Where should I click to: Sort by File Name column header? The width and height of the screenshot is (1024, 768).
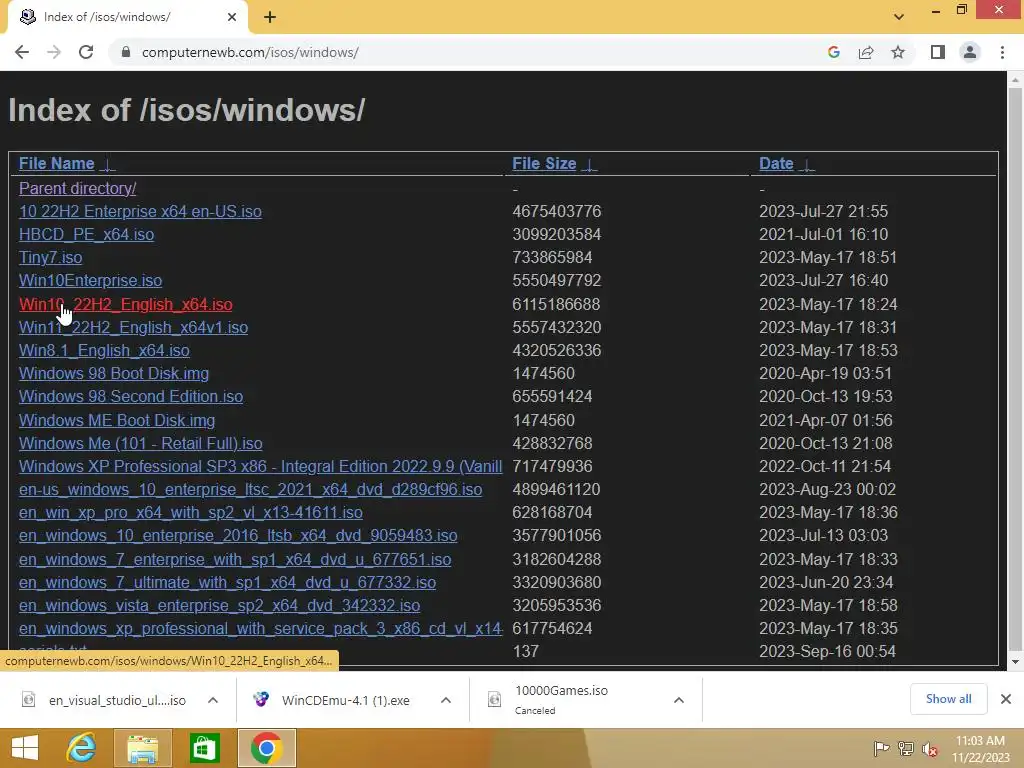pos(56,163)
